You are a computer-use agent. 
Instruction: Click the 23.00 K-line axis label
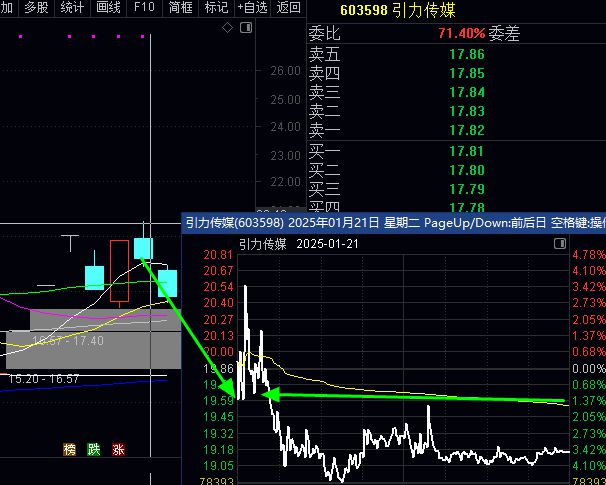tap(285, 156)
